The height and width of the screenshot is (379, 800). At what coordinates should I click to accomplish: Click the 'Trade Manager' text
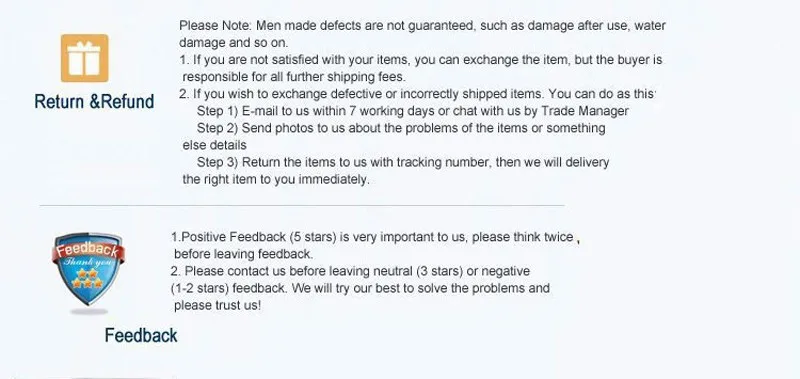click(x=585, y=111)
